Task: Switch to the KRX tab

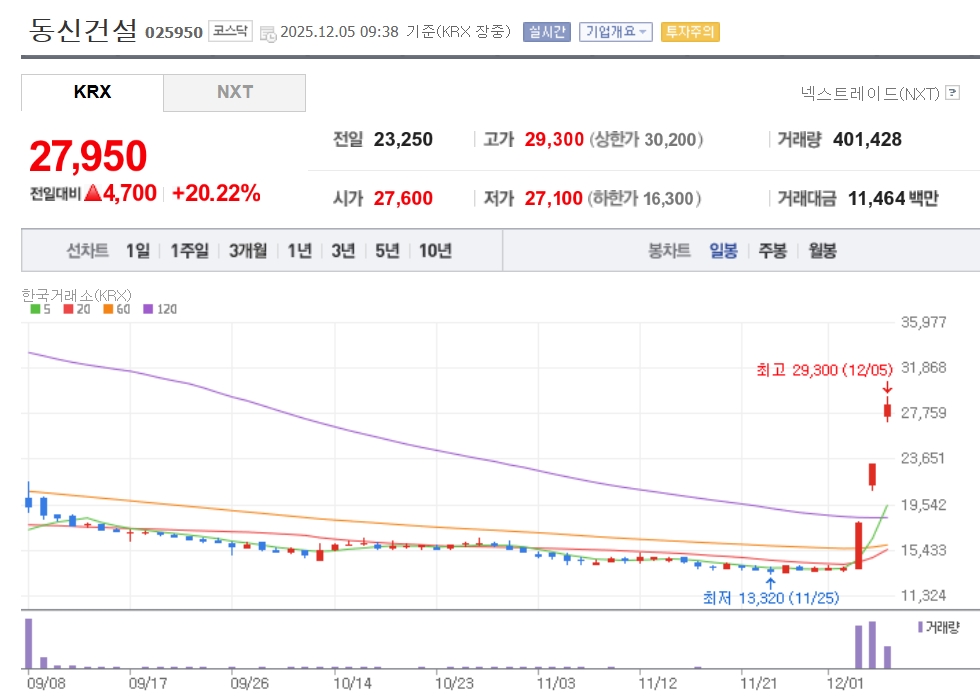Action: tap(92, 92)
